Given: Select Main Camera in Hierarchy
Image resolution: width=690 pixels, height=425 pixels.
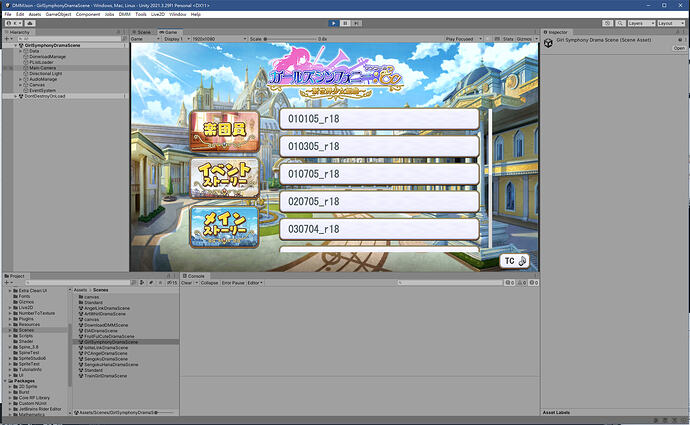Looking at the screenshot, I should tap(43, 68).
